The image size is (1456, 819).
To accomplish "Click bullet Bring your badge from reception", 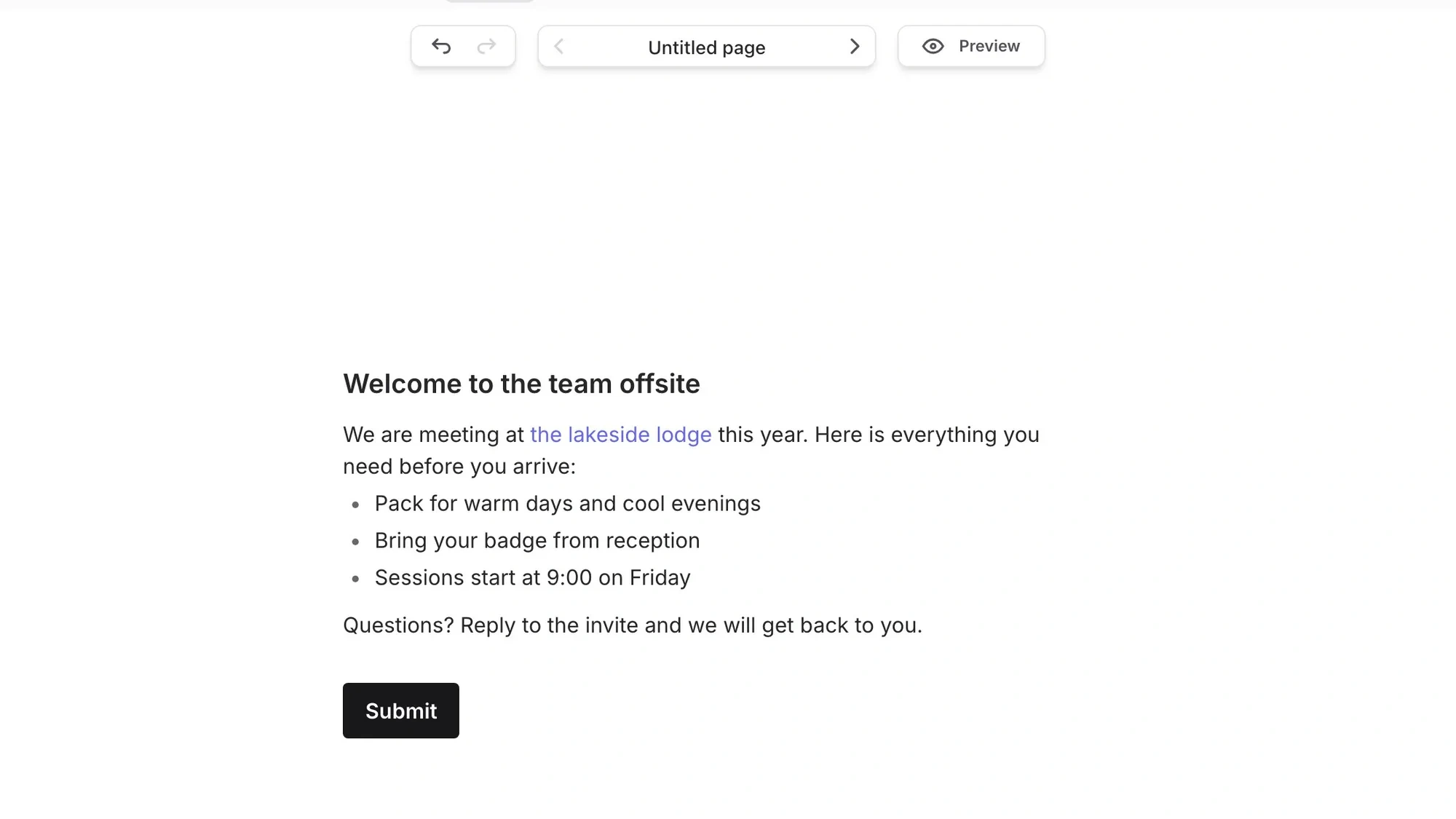I will (537, 541).
